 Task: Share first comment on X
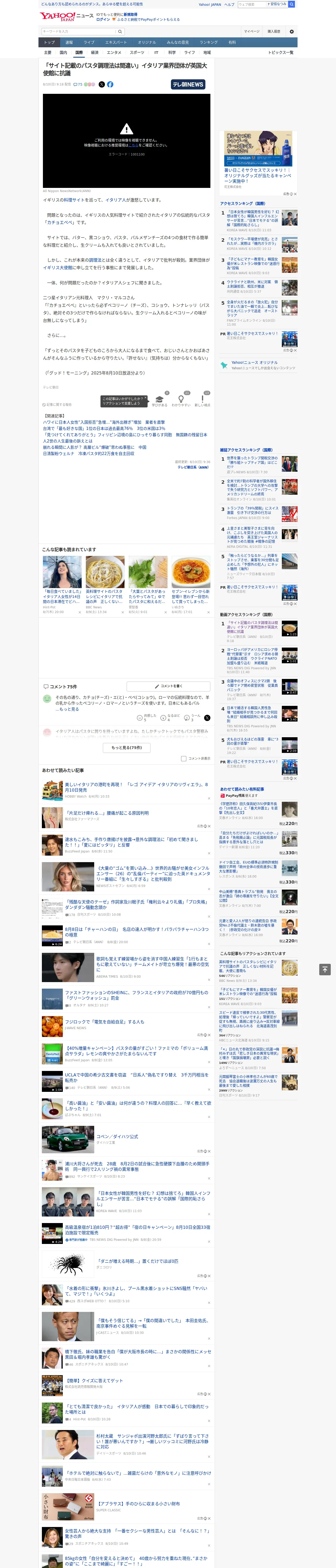pos(207,718)
